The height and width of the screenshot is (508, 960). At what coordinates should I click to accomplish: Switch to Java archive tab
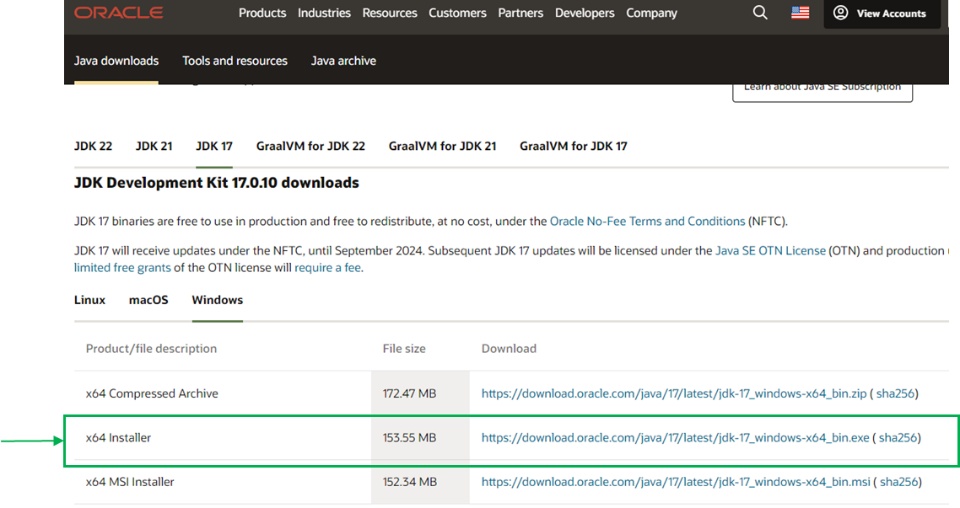[343, 61]
